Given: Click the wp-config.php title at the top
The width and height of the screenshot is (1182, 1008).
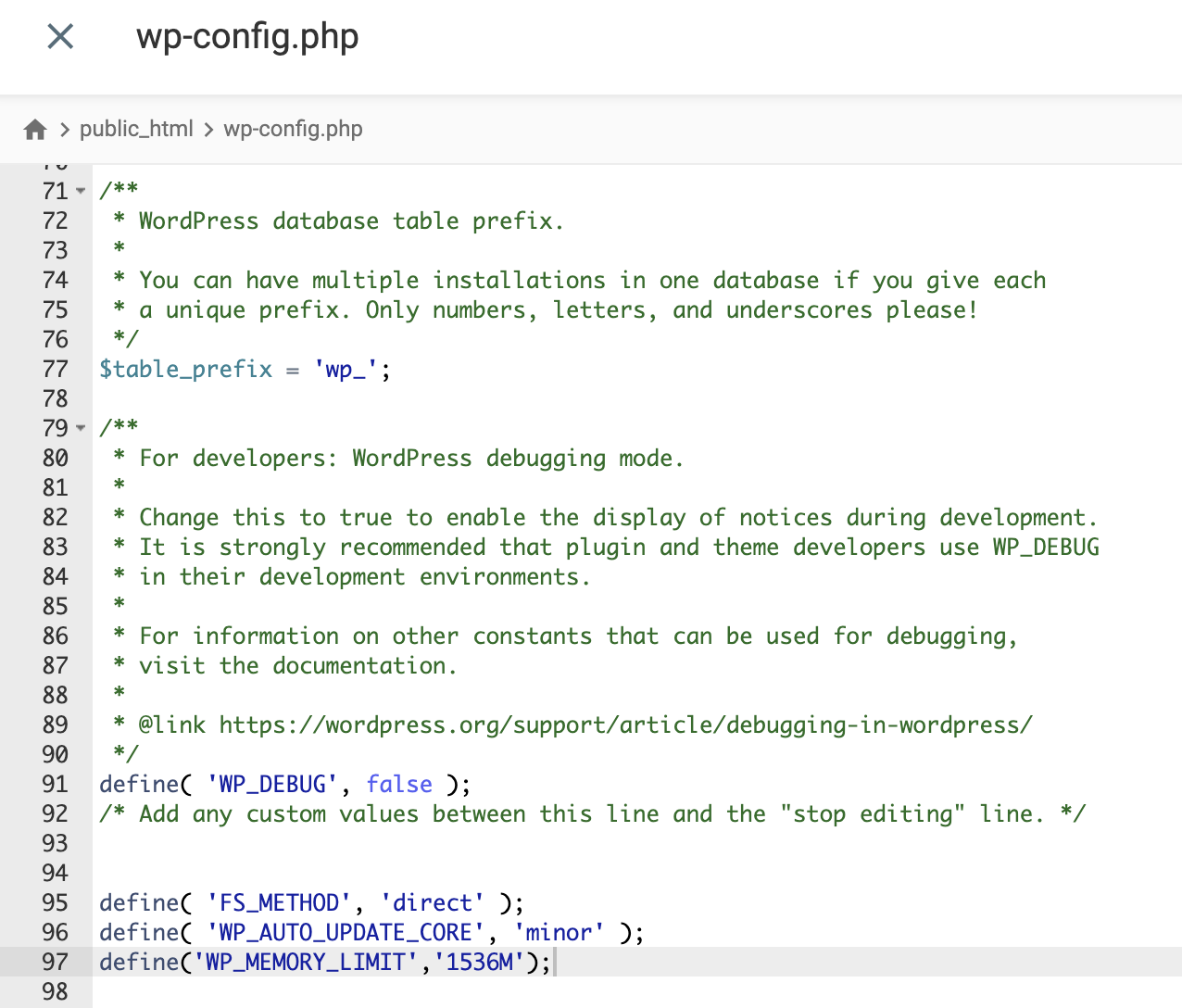Looking at the screenshot, I should click(247, 37).
